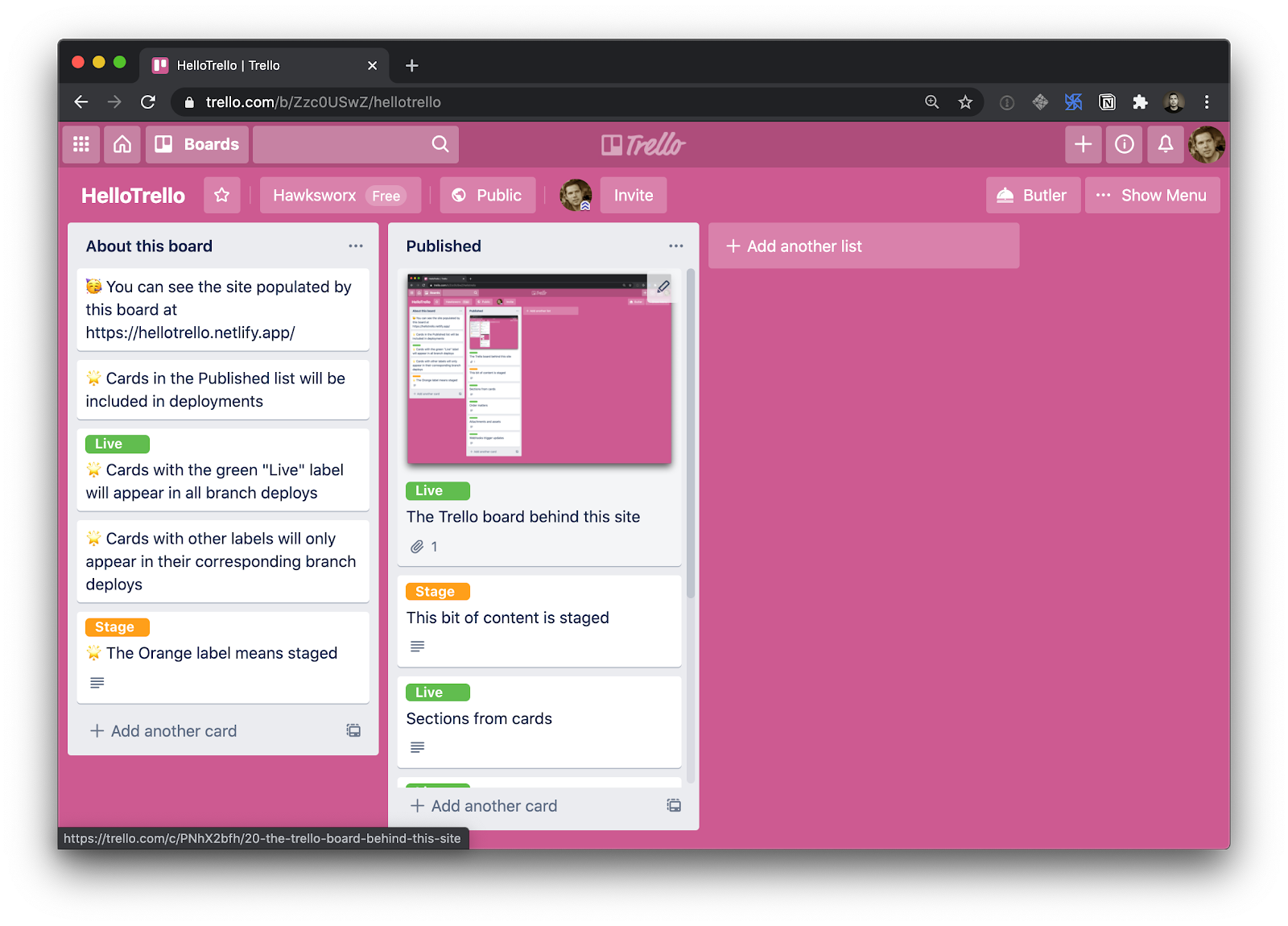The height and width of the screenshot is (926, 1288).
Task: Open Chrome profile avatar
Action: point(1174,102)
